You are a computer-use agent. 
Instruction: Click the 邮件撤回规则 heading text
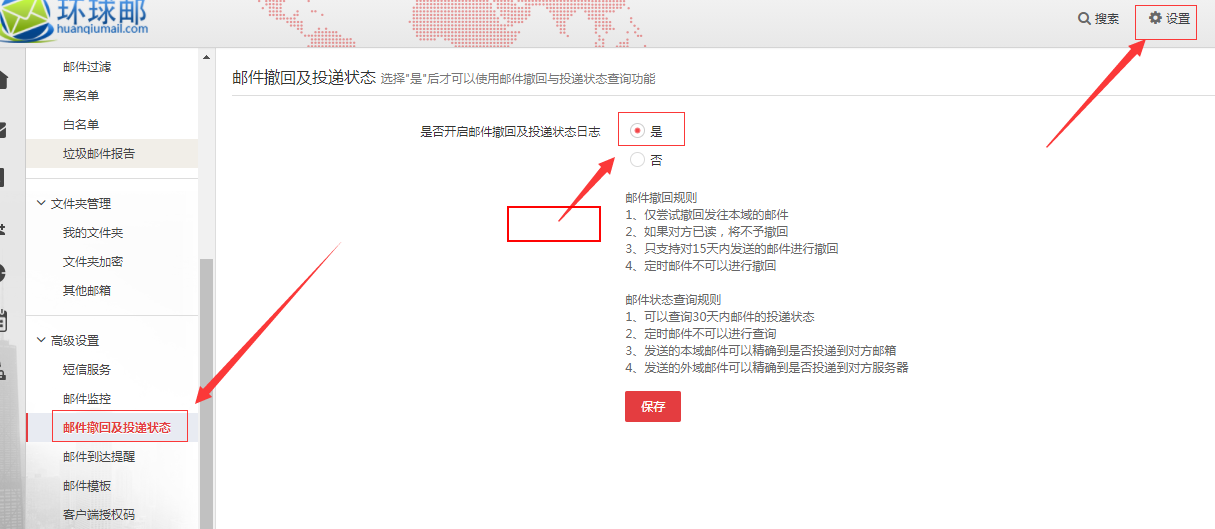pyautogui.click(x=661, y=198)
